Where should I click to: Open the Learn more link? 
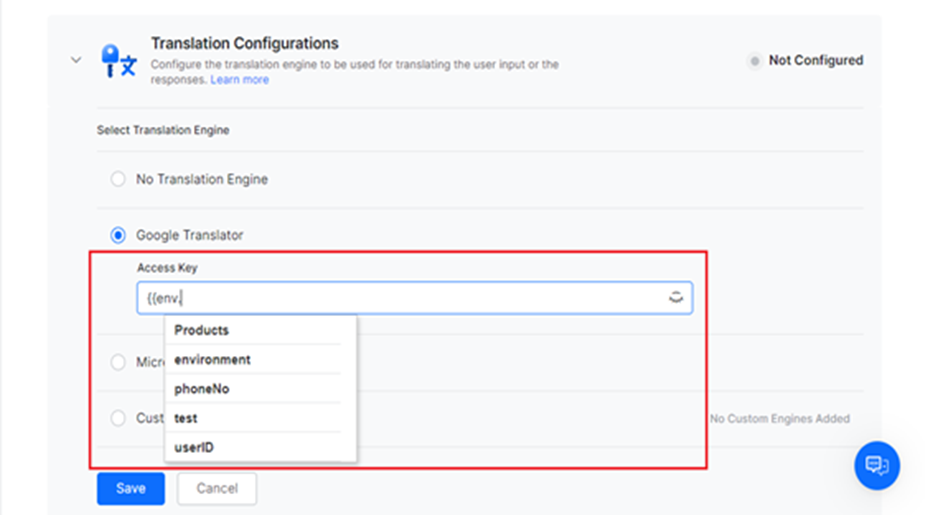click(239, 80)
